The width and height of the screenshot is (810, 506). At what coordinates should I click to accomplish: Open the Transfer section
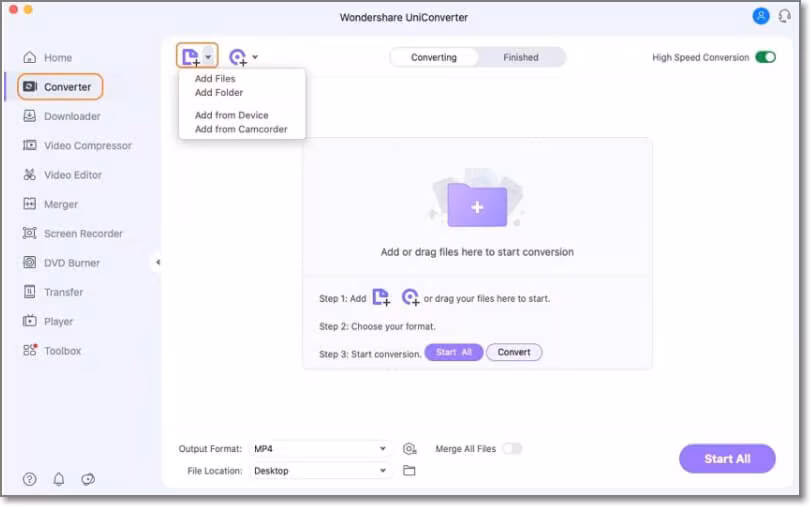click(53, 292)
